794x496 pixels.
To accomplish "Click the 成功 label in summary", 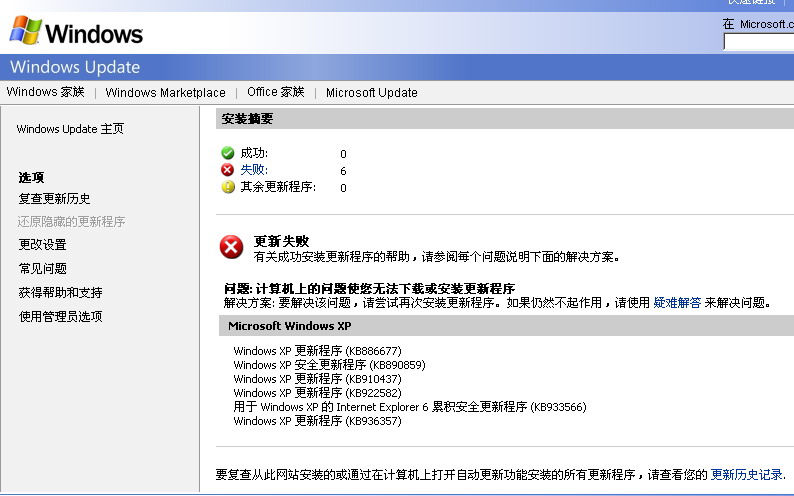I will 254,153.
